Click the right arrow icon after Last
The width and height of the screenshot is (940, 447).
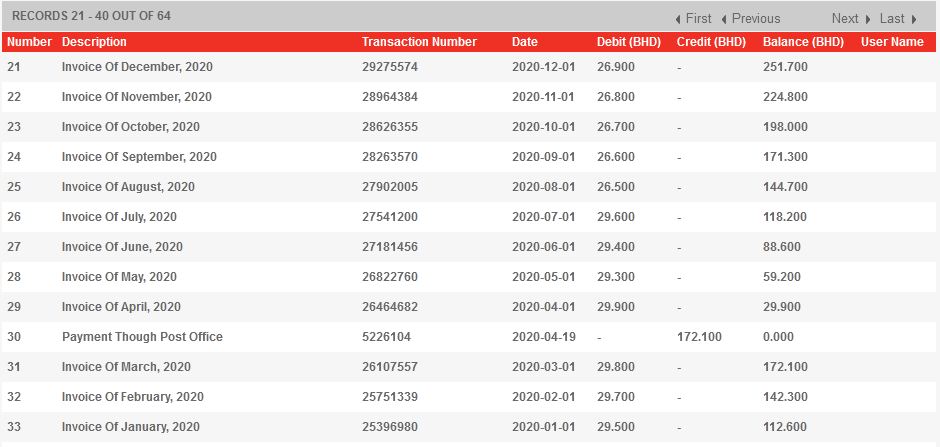pyautogui.click(x=914, y=19)
